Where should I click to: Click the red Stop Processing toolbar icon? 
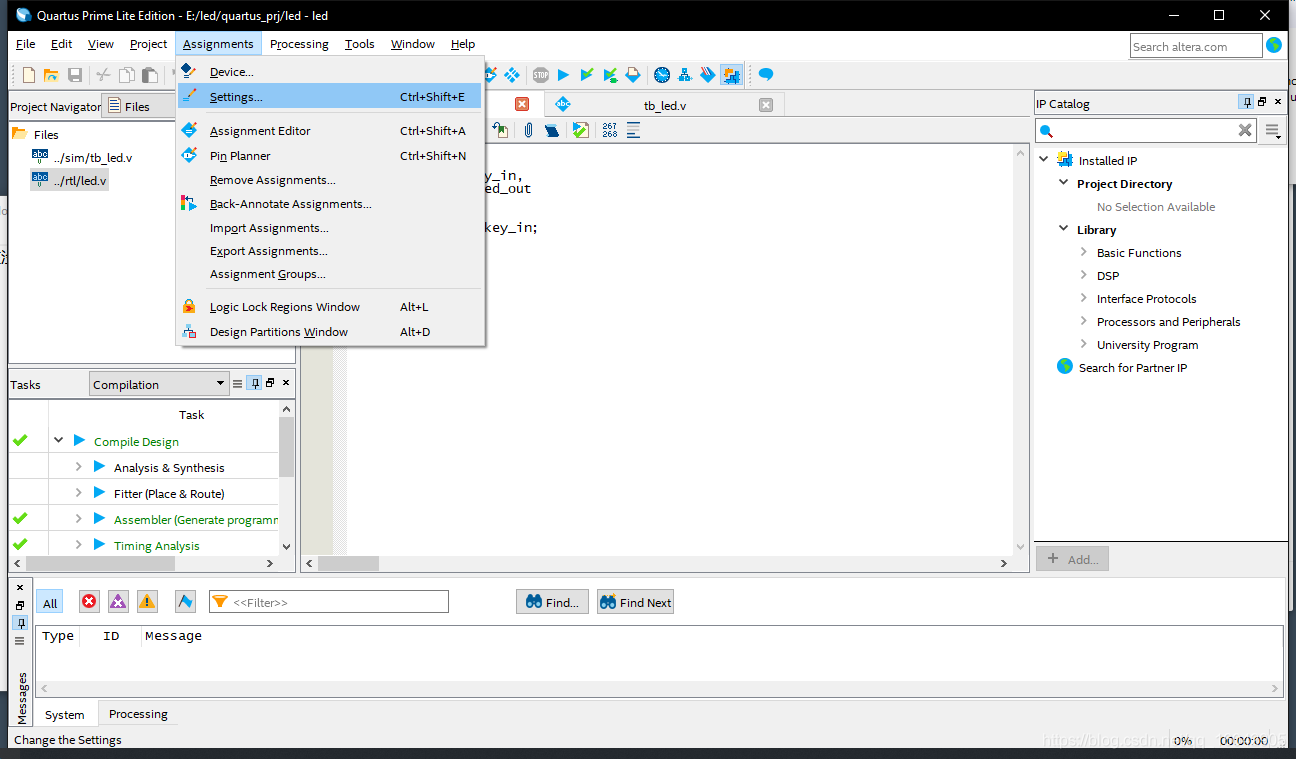pos(540,75)
